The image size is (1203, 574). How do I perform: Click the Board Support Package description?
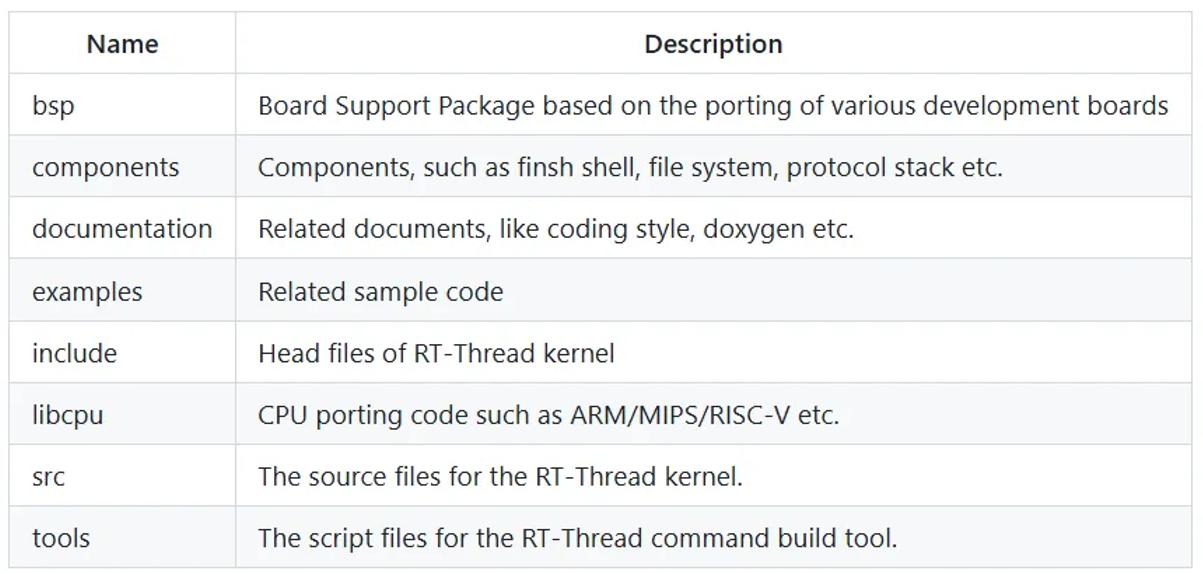(713, 106)
